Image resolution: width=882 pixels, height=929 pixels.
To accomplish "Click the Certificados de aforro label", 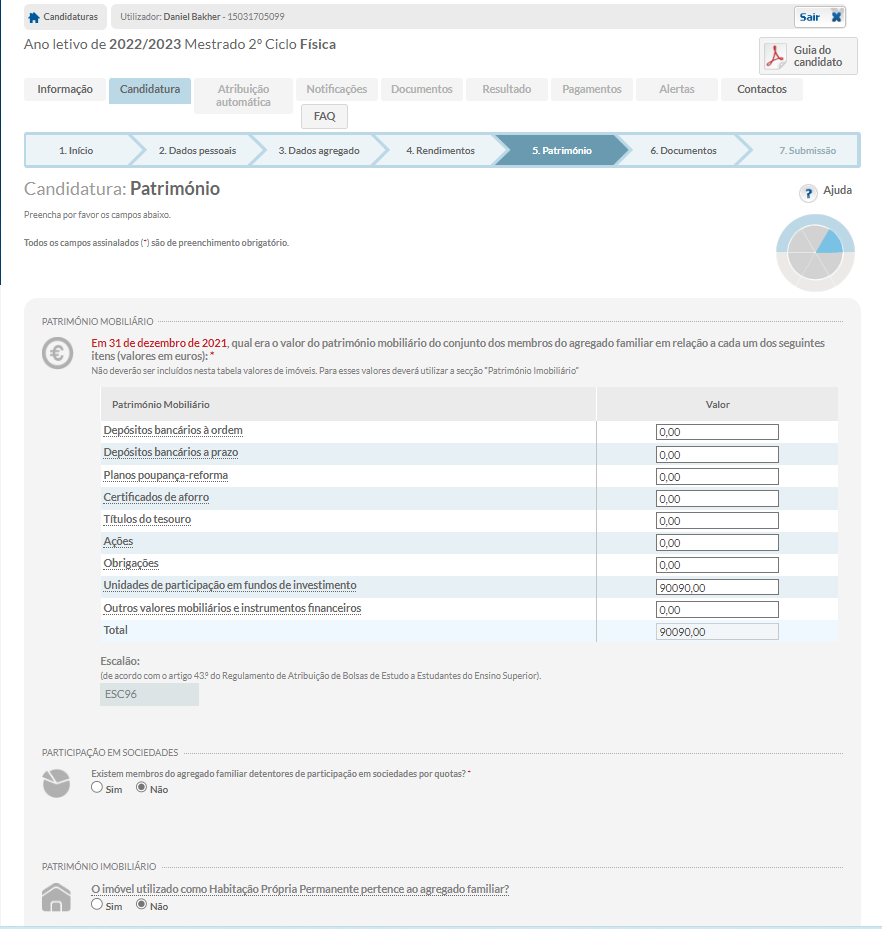I will pyautogui.click(x=156, y=497).
